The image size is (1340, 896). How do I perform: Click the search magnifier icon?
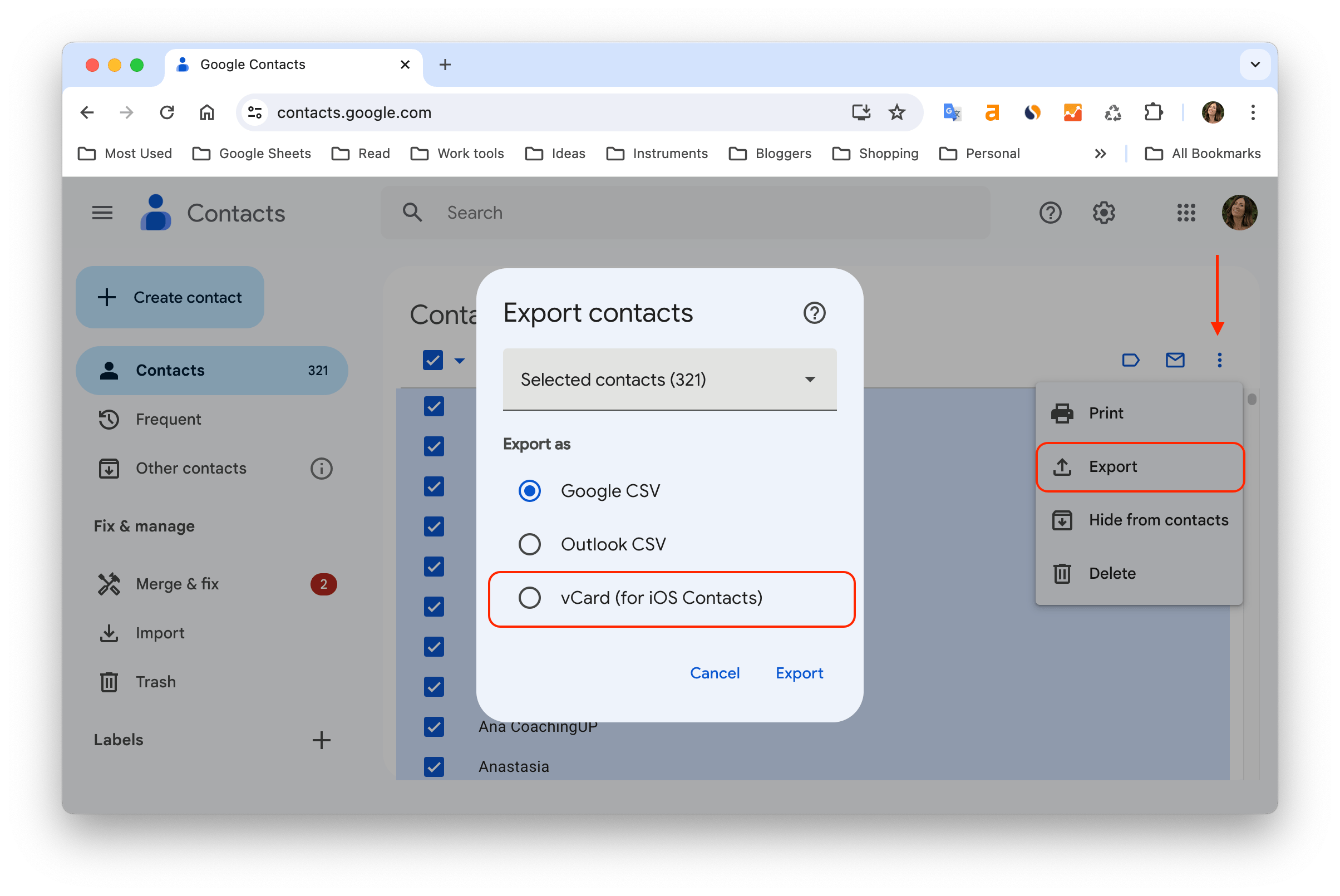(x=412, y=213)
